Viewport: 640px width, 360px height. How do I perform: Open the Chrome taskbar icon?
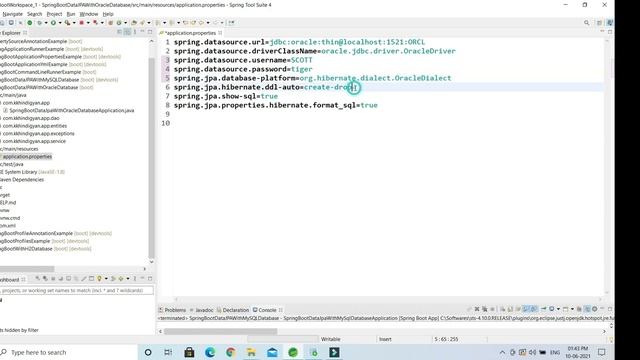[231, 352]
